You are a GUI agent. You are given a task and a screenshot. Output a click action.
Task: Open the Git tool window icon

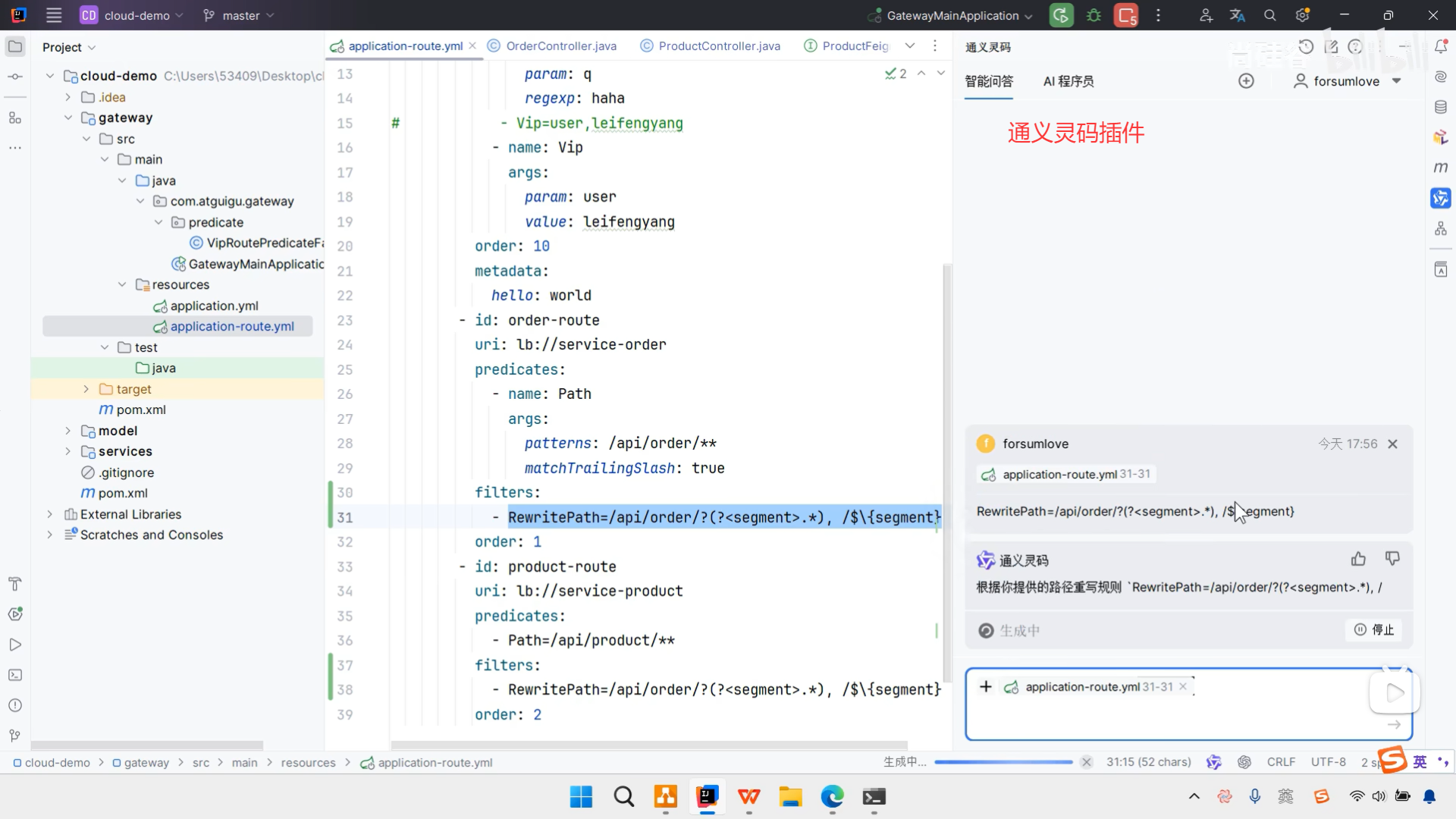tap(15, 736)
